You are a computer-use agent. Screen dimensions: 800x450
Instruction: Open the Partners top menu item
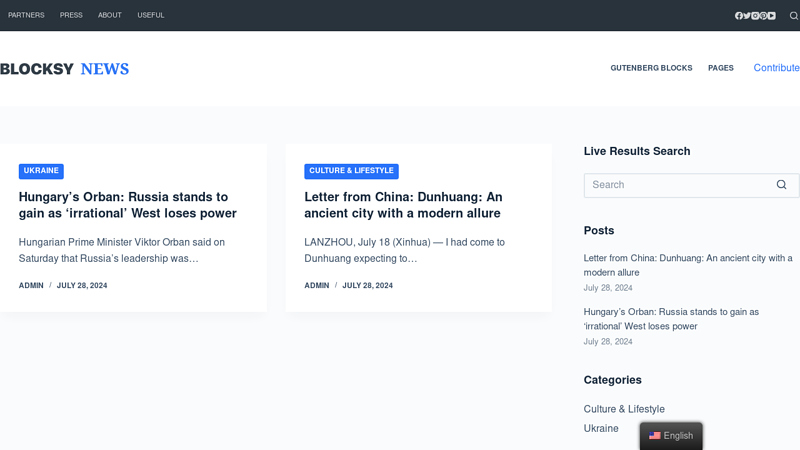26,15
